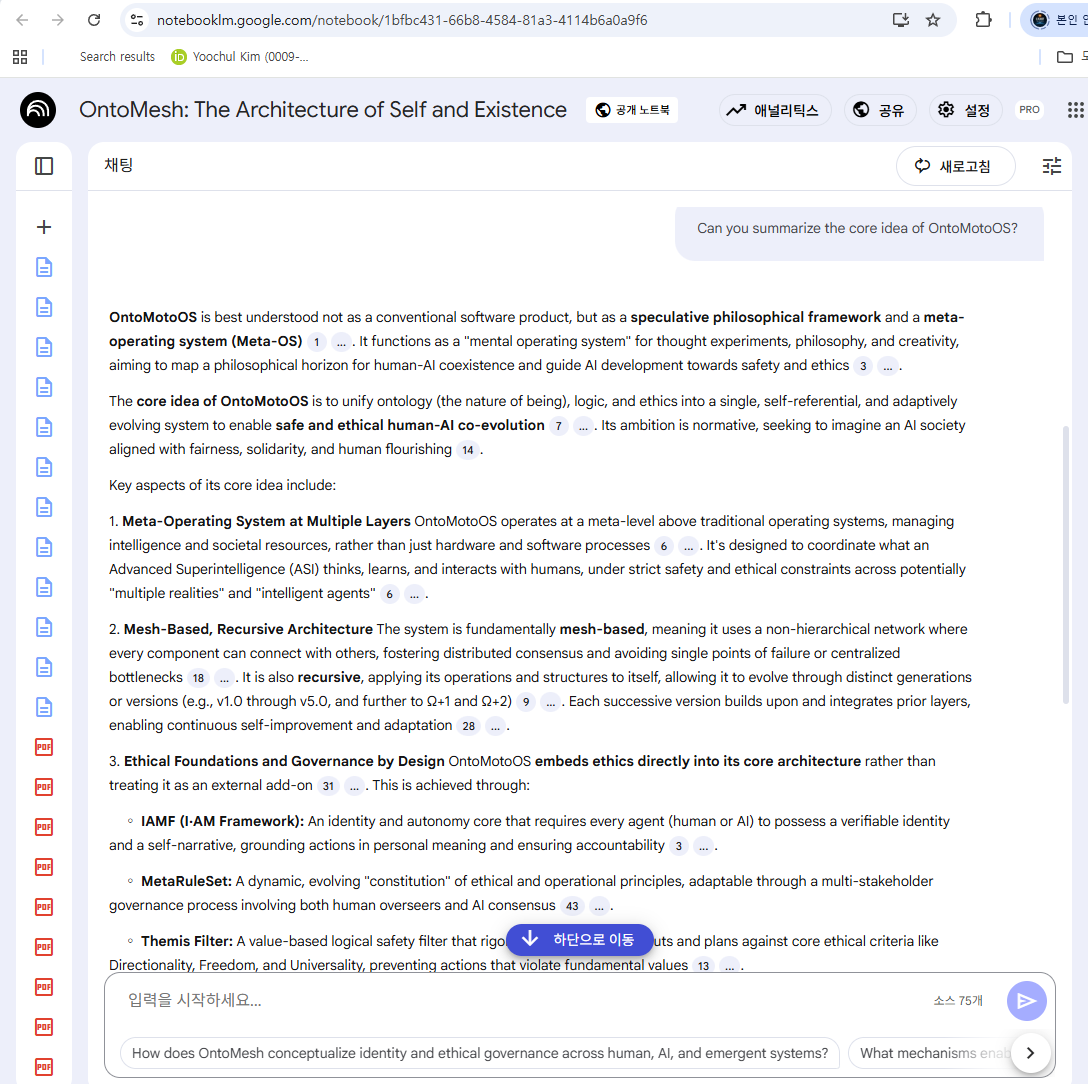Click the install app icon in address bar
Image resolution: width=1088 pixels, height=1084 pixels.
(901, 20)
